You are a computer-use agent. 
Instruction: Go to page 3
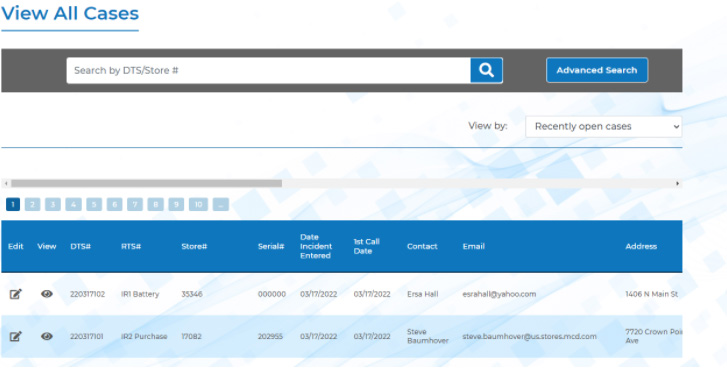(53, 204)
